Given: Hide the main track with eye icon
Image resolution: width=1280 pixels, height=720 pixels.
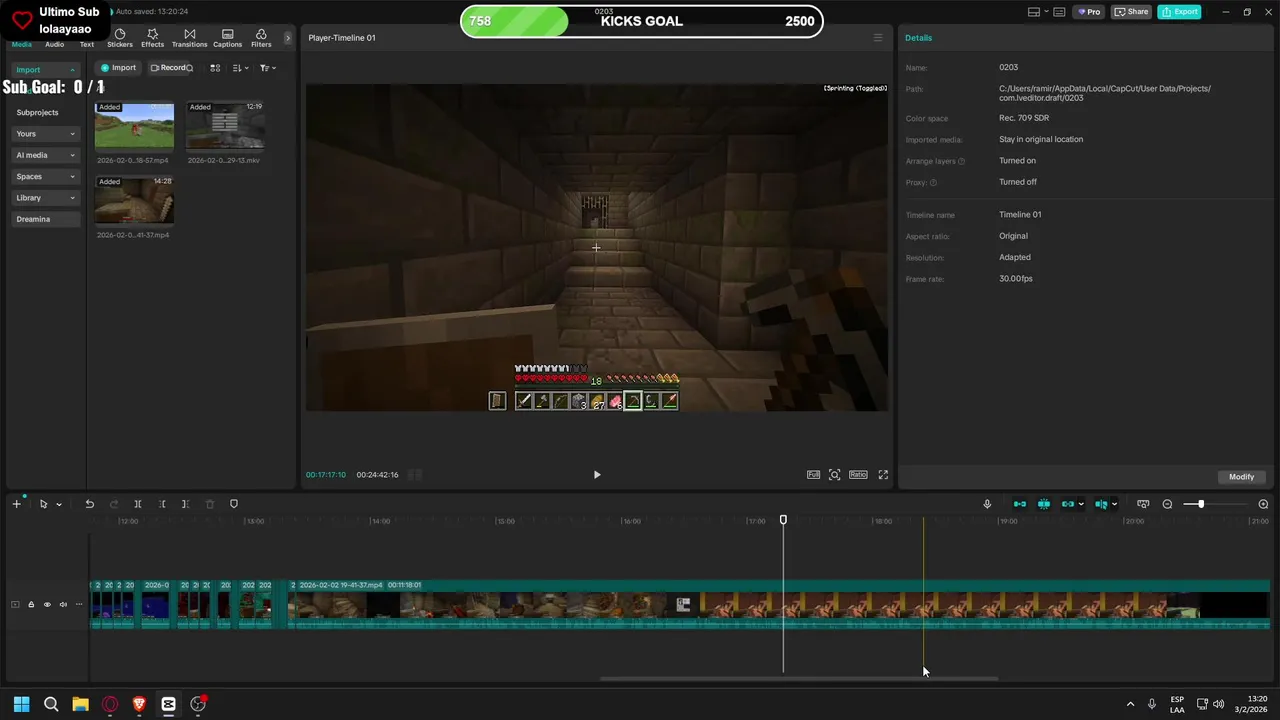Looking at the screenshot, I should 47,604.
